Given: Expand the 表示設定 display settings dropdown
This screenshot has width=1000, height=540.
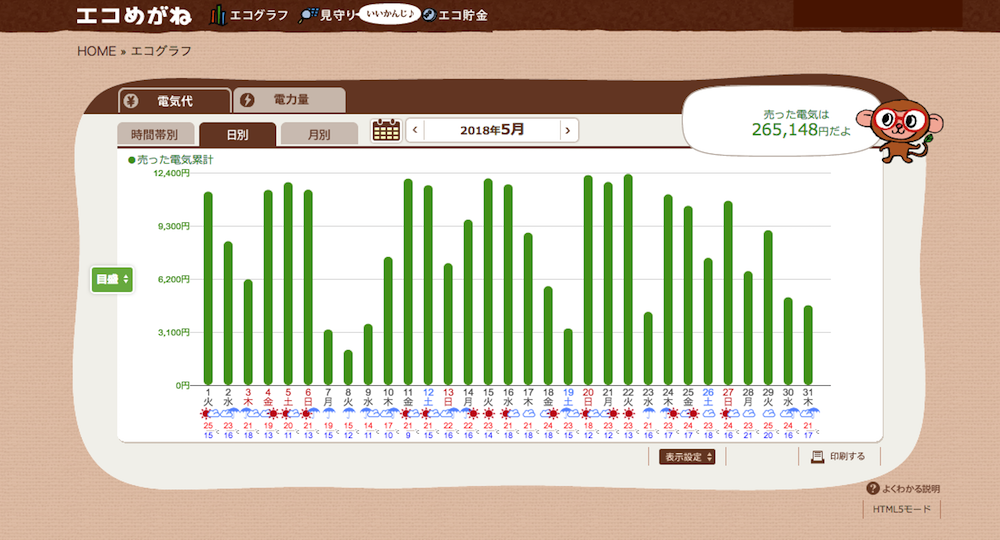Looking at the screenshot, I should (688, 457).
